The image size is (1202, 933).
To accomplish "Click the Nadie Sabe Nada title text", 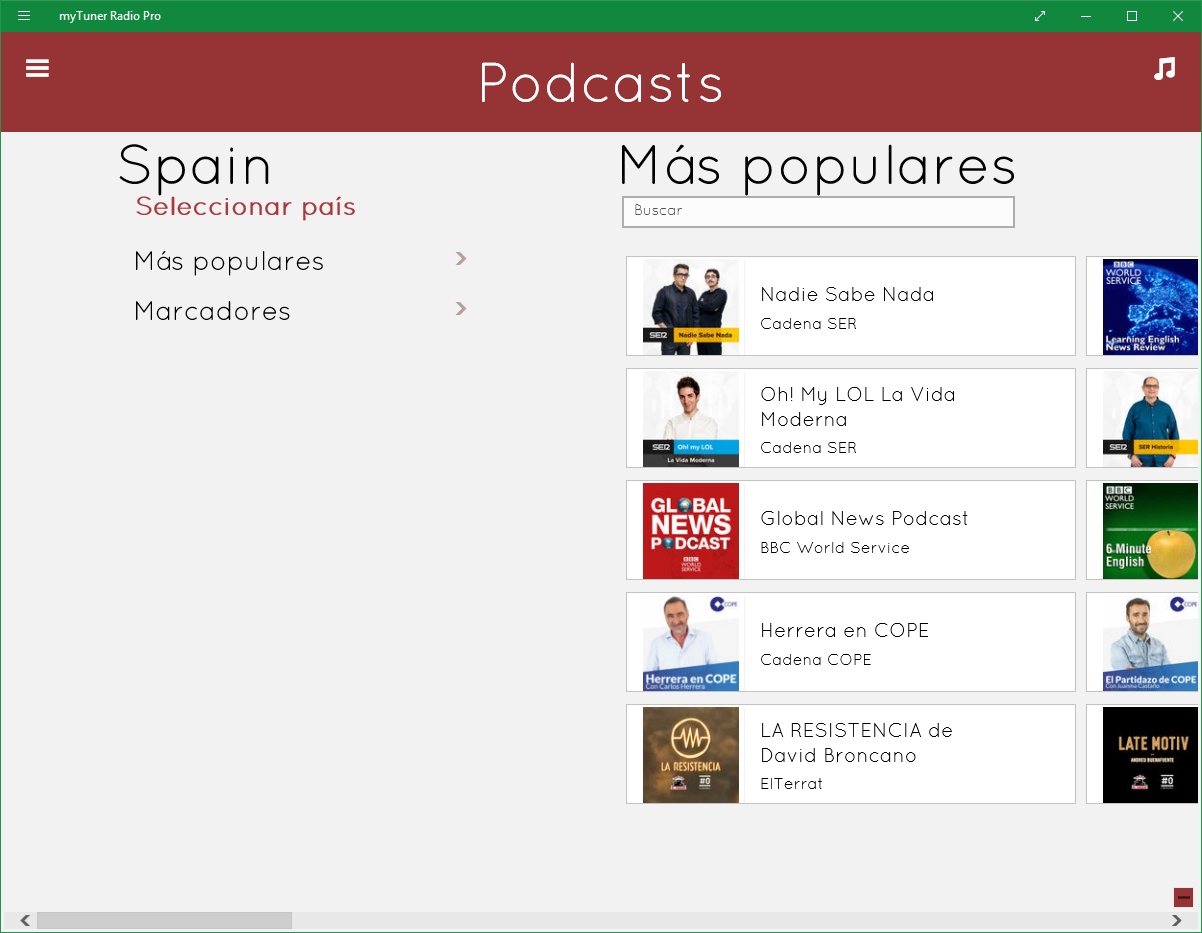I will click(847, 294).
